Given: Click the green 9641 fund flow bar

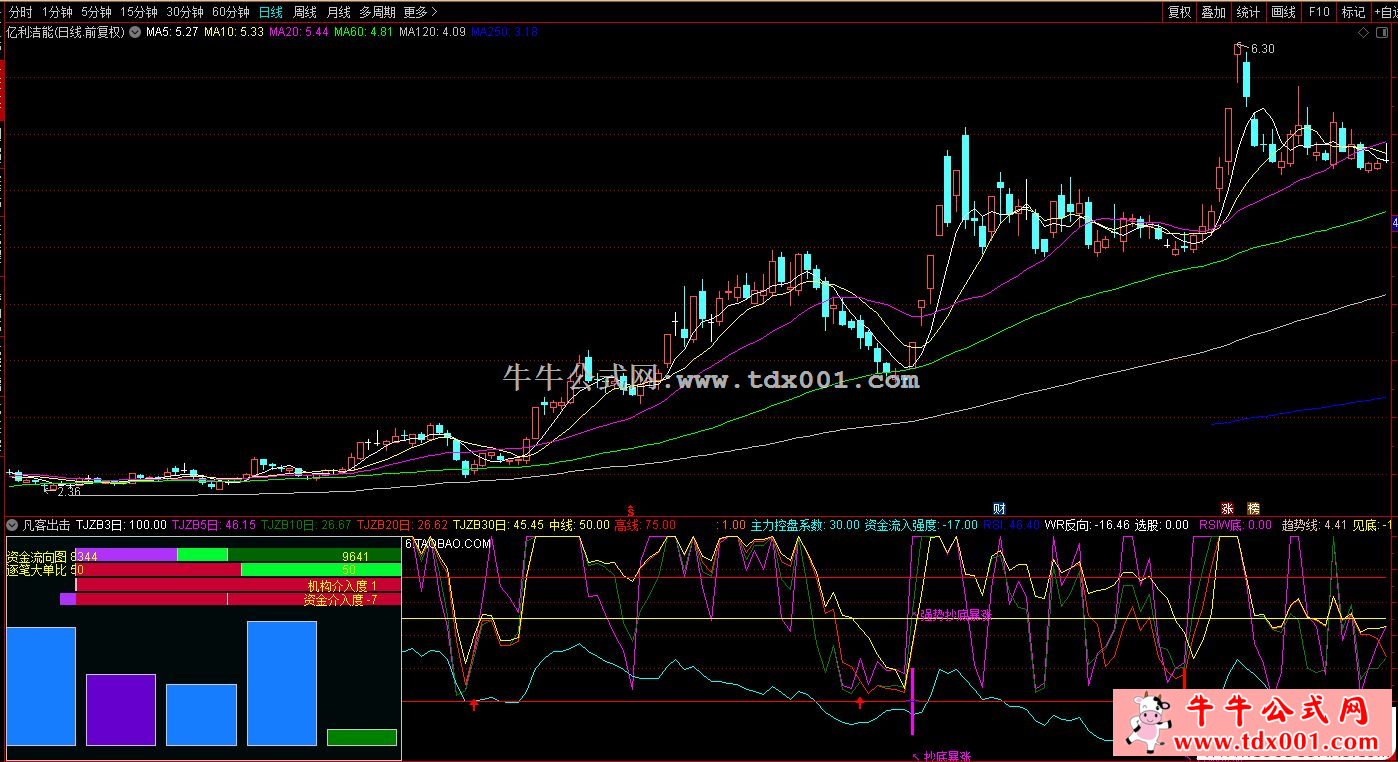Looking at the screenshot, I should click(314, 555).
